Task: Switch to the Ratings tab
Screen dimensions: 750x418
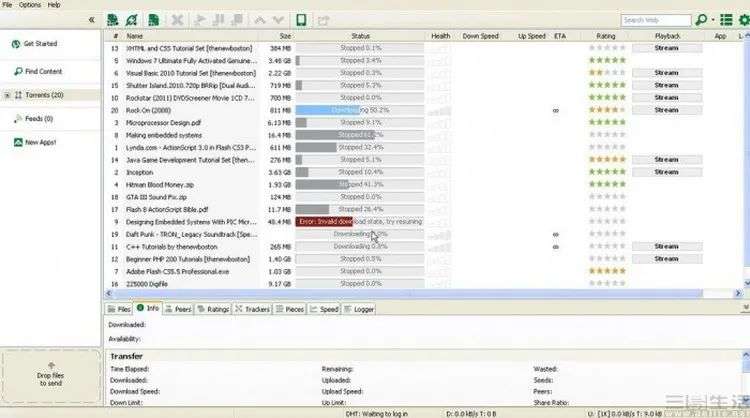Action: click(x=213, y=309)
